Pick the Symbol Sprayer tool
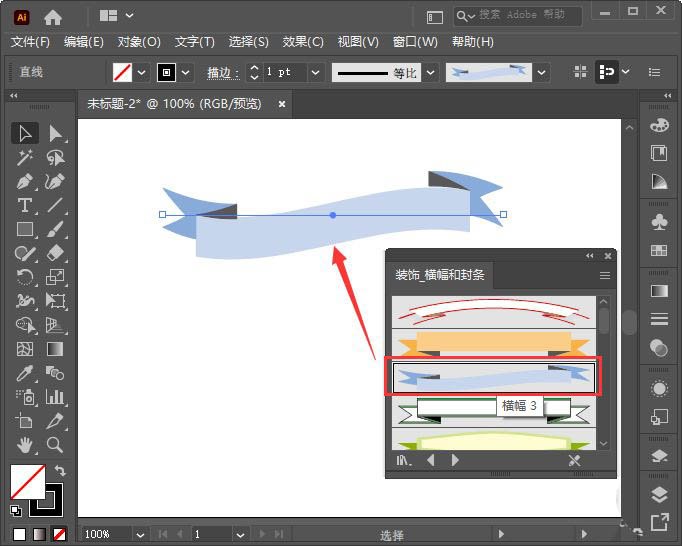 25,397
